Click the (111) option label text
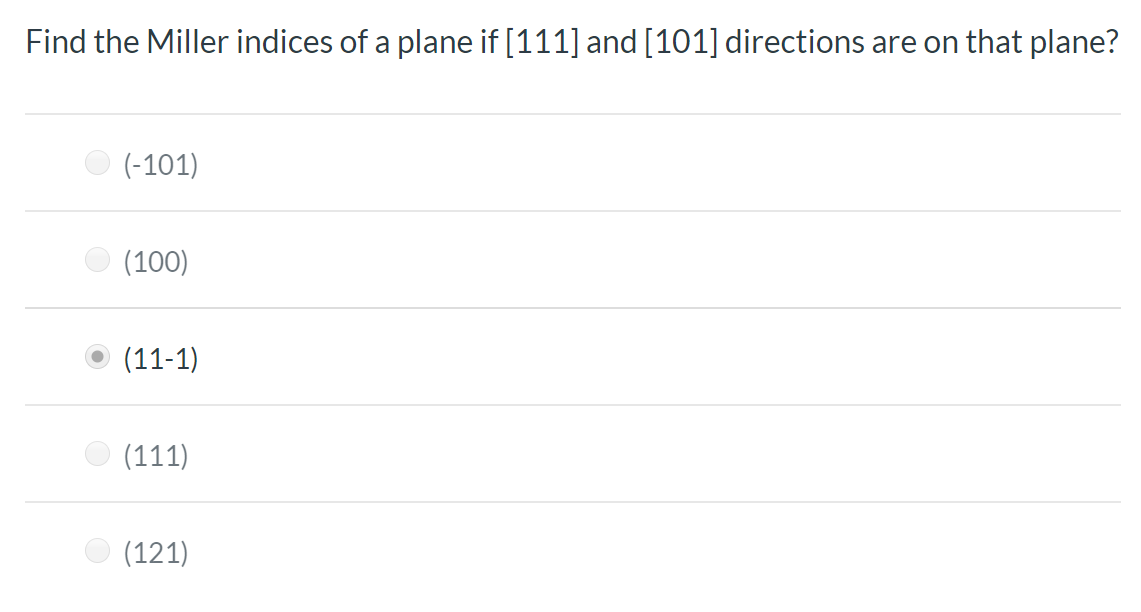This screenshot has height=612, width=1141. [156, 455]
